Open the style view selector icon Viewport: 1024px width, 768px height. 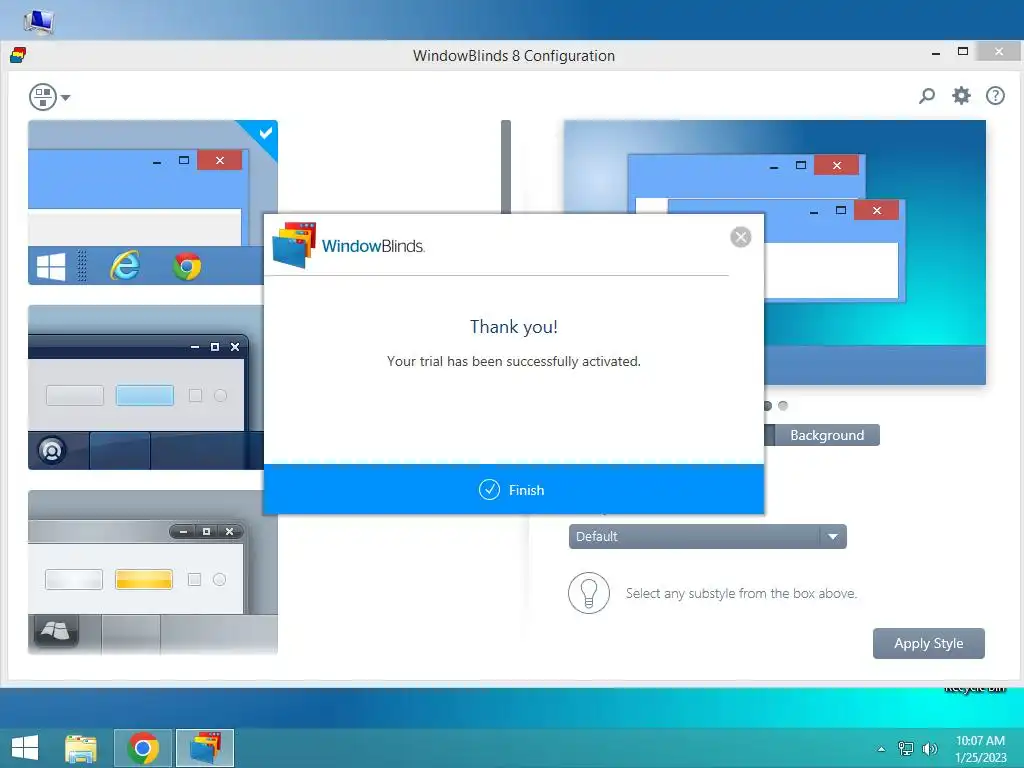coord(42,97)
